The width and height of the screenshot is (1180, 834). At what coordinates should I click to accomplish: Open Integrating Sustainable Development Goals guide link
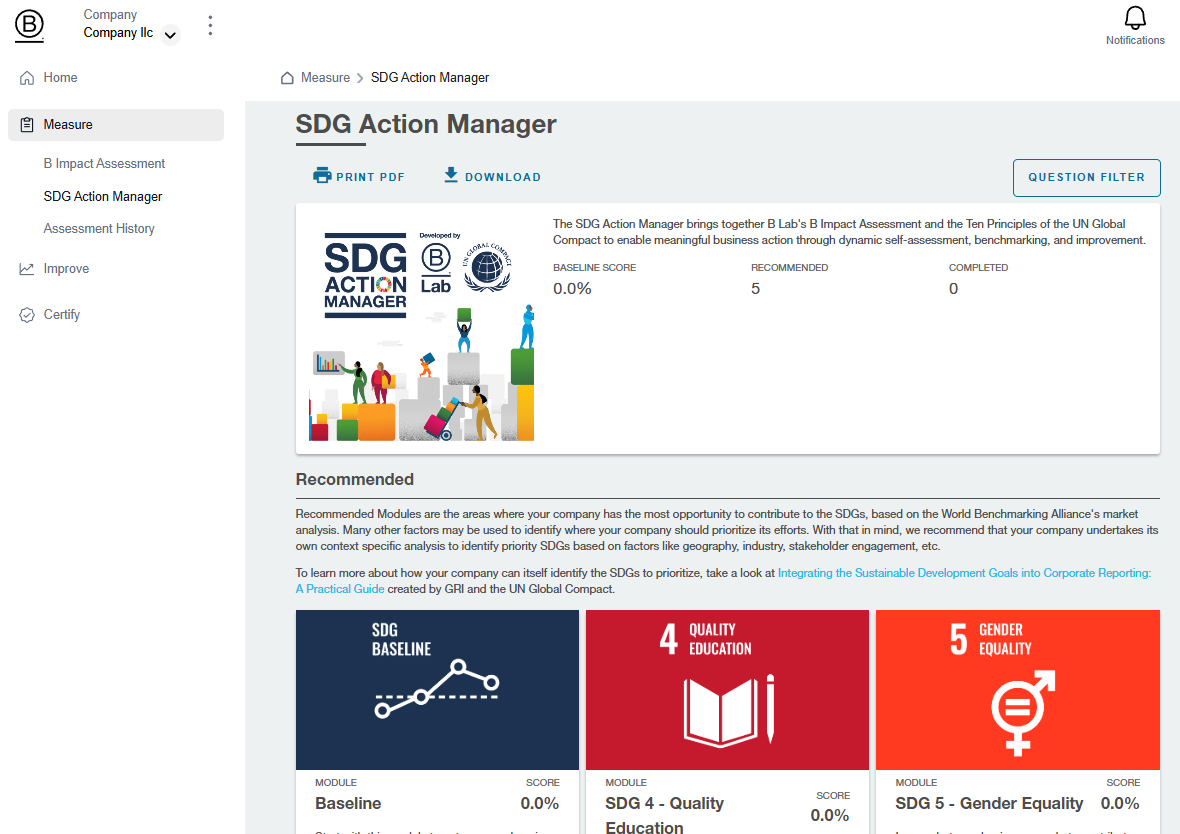[x=964, y=573]
